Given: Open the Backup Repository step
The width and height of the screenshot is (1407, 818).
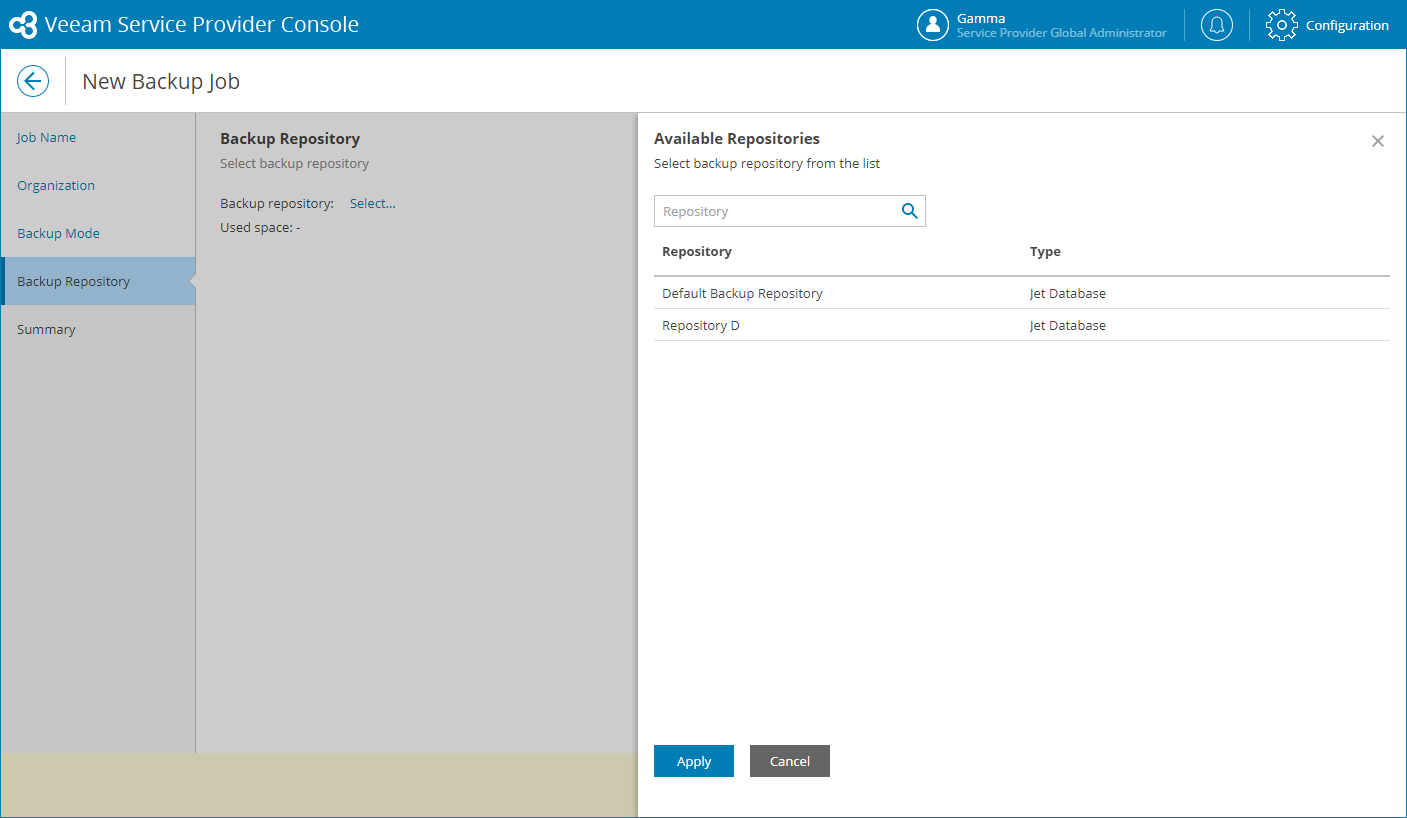Looking at the screenshot, I should pos(98,281).
